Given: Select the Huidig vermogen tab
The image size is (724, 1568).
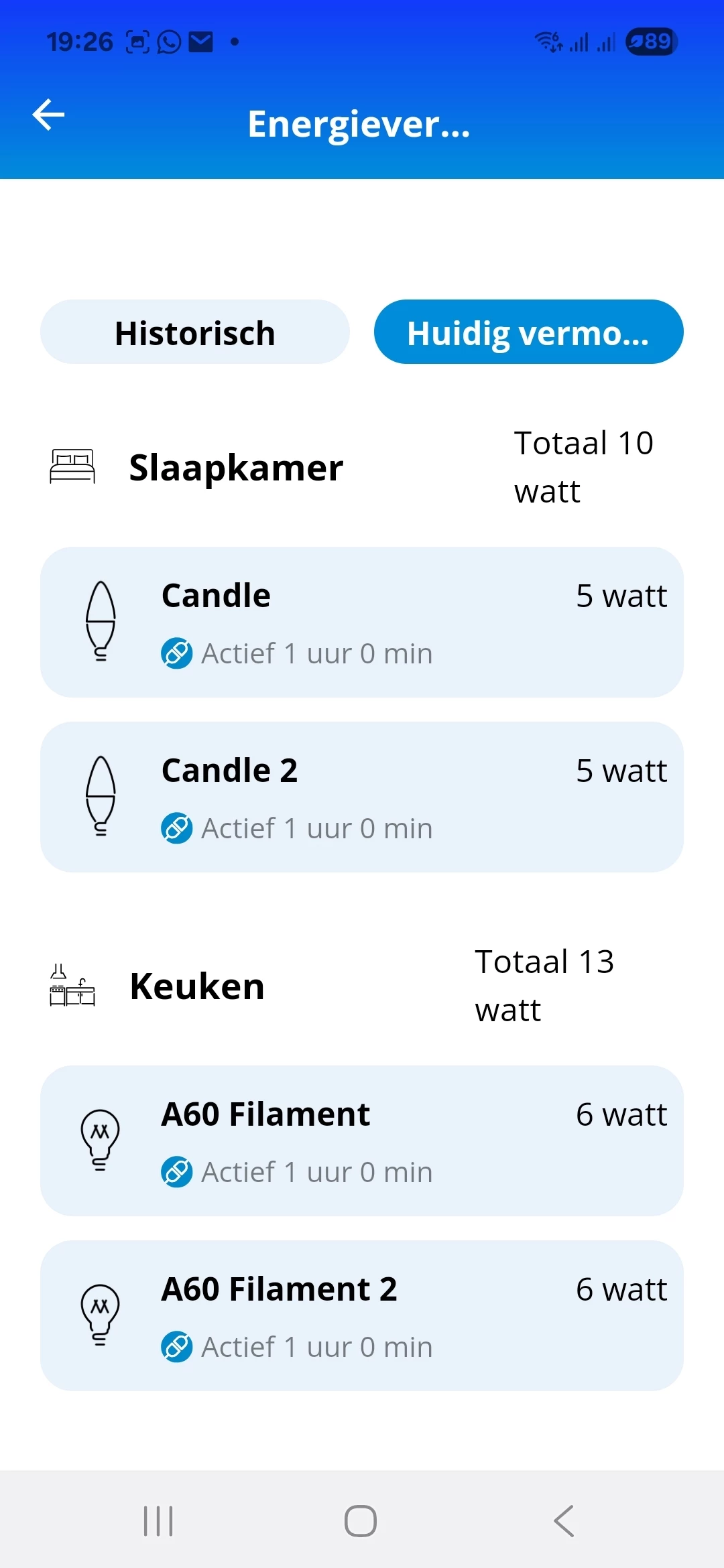Looking at the screenshot, I should pos(528,332).
